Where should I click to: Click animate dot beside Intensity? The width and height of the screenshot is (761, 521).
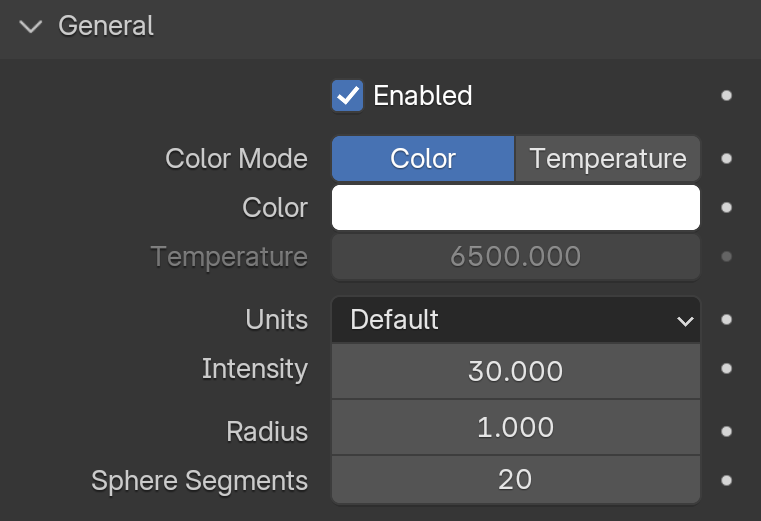pyautogui.click(x=727, y=369)
